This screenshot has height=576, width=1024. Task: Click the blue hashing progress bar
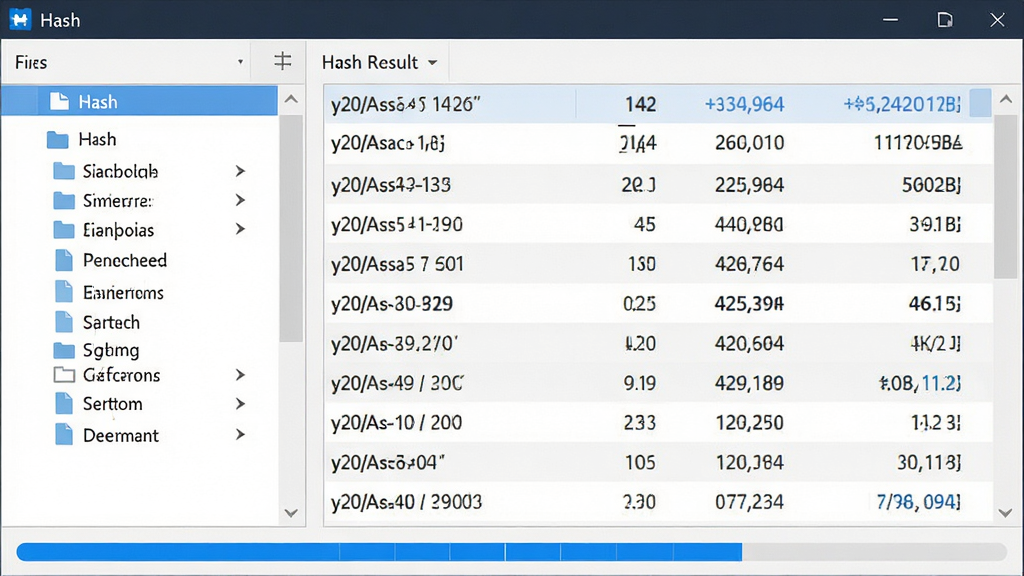379,552
